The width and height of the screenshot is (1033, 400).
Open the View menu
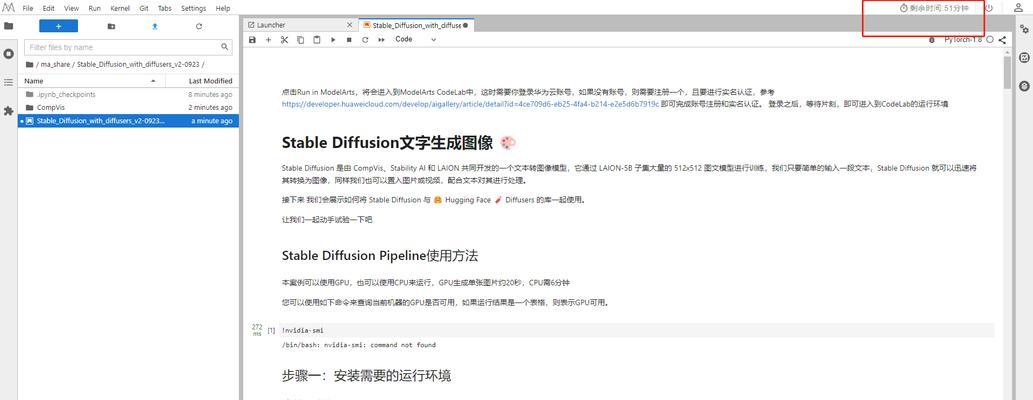pyautogui.click(x=71, y=9)
